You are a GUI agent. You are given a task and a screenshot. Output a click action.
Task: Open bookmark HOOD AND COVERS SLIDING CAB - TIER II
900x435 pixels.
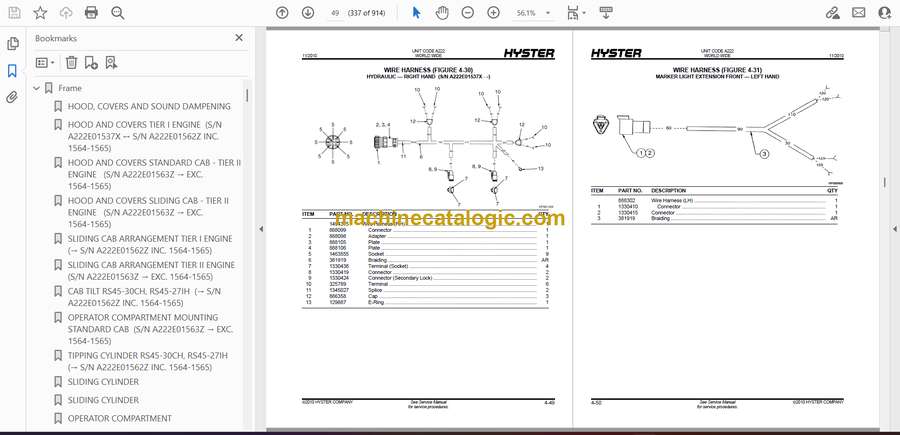click(149, 212)
